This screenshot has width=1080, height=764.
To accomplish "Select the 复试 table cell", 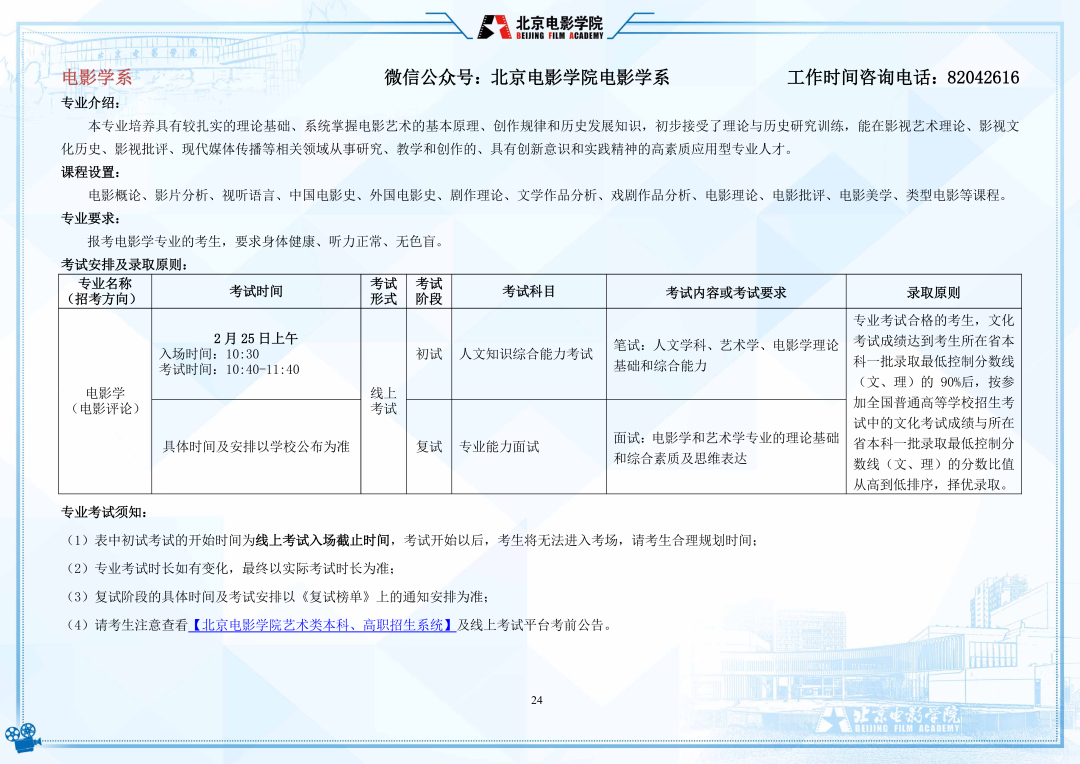I will 430,446.
